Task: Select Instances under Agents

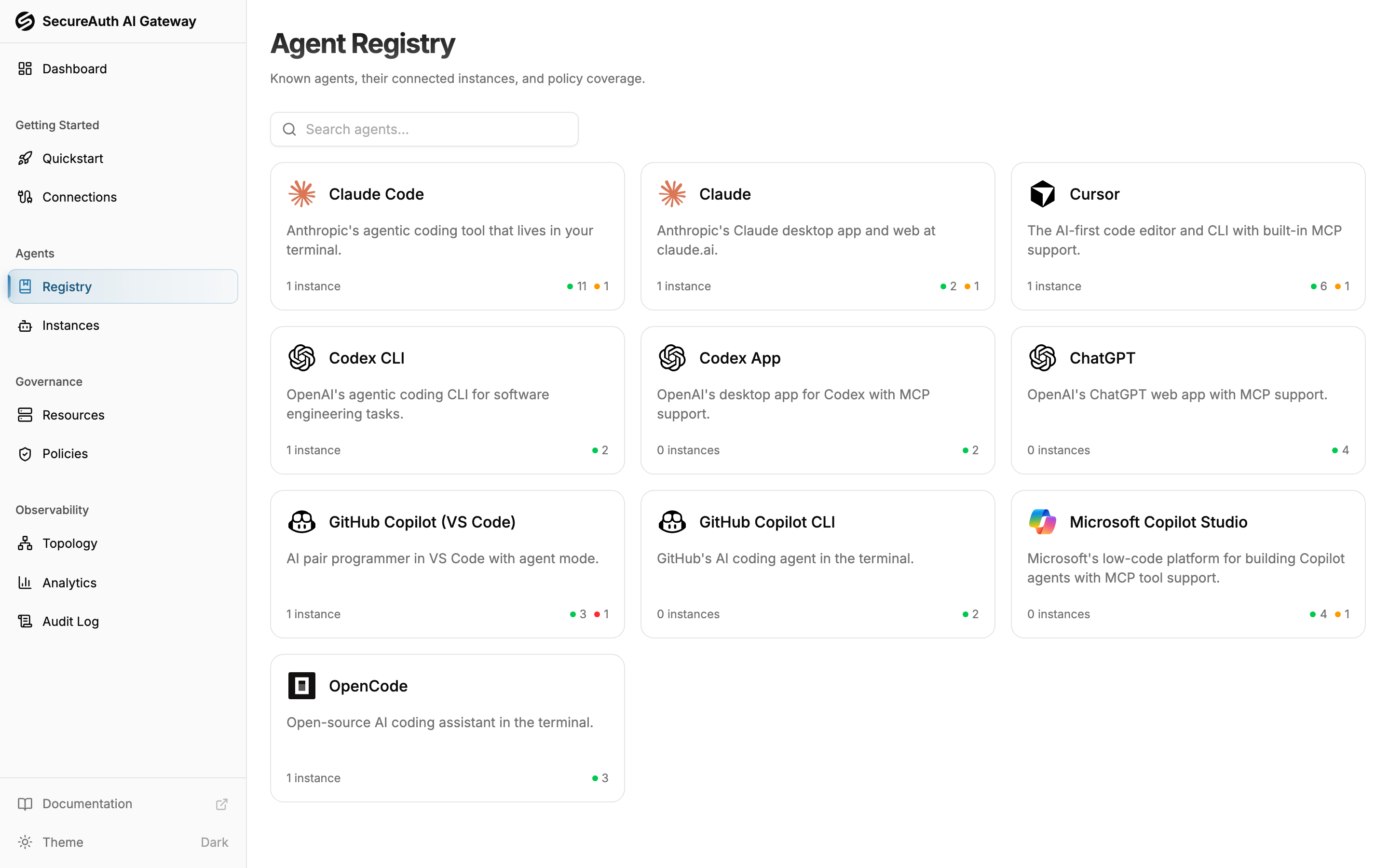Action: (x=123, y=325)
